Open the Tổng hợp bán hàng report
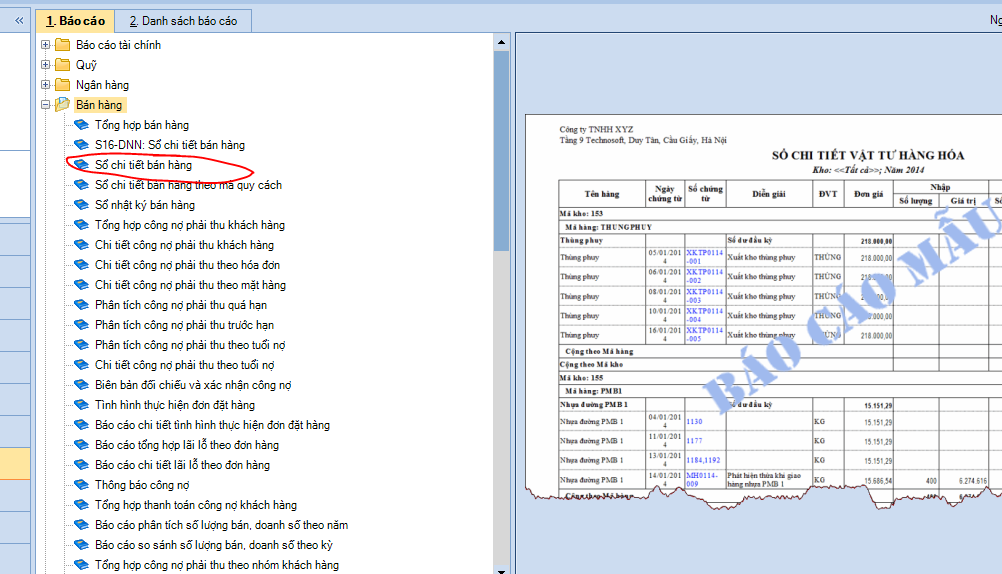The width and height of the screenshot is (1002, 574). tap(142, 125)
